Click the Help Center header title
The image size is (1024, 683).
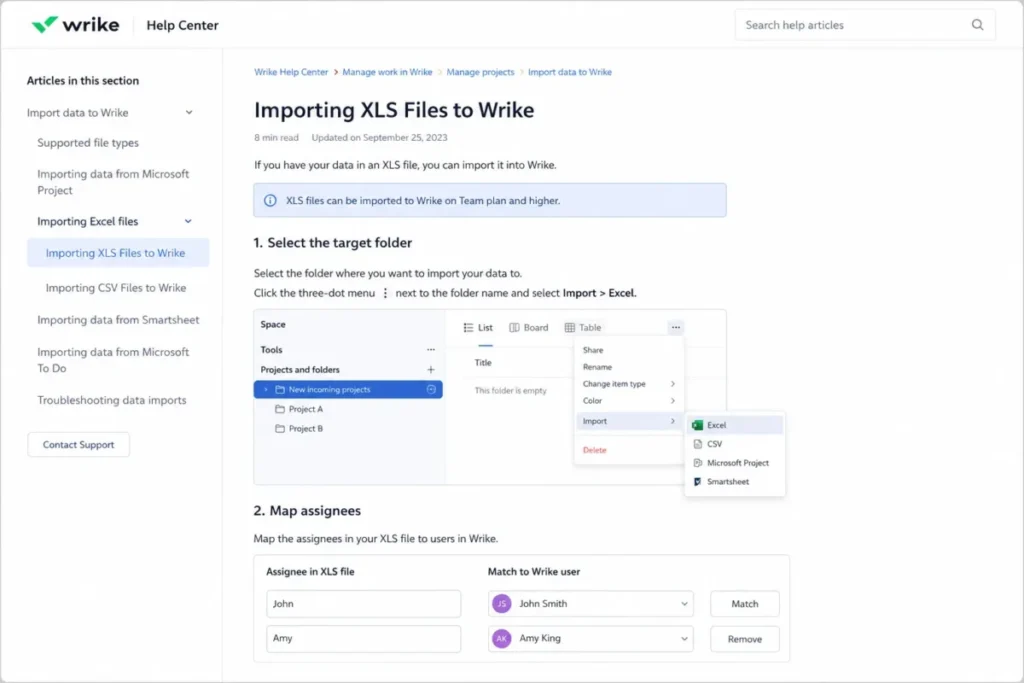click(x=182, y=25)
